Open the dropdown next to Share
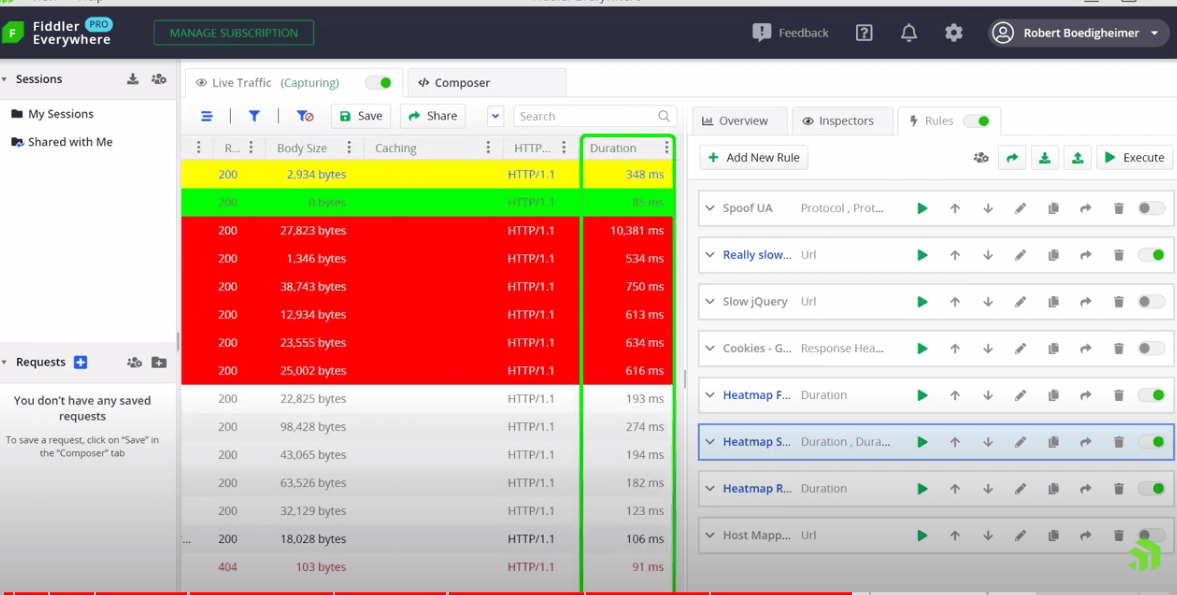 tap(495, 116)
